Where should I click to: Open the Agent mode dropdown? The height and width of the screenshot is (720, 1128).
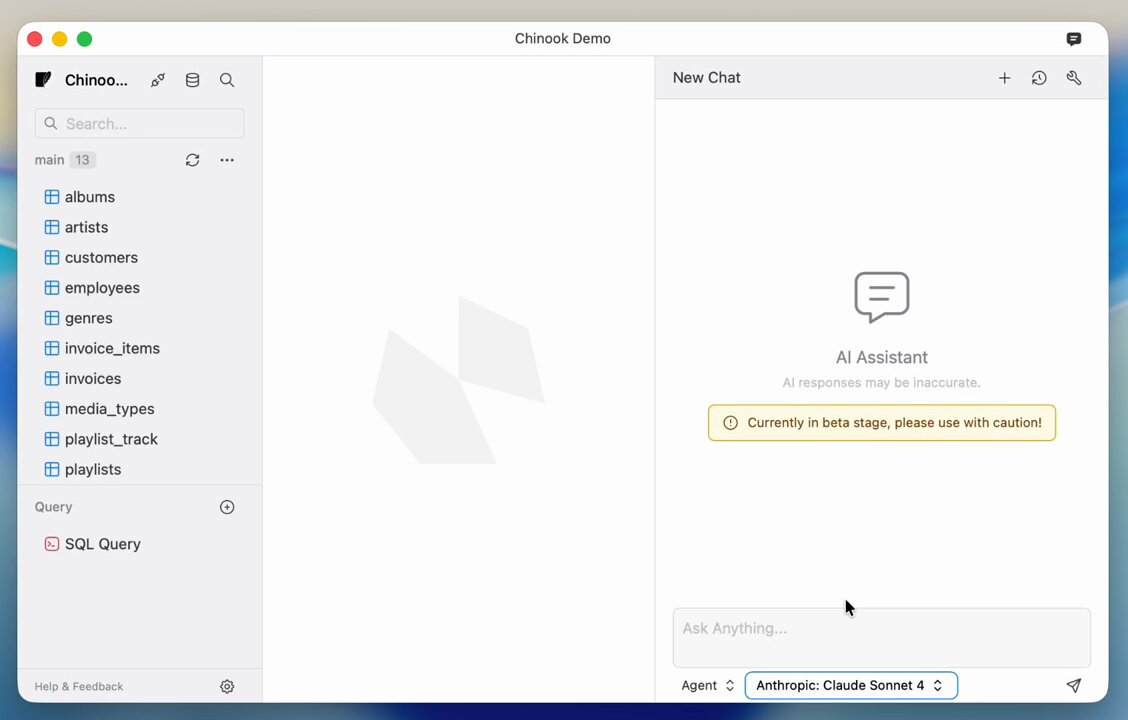(x=708, y=685)
